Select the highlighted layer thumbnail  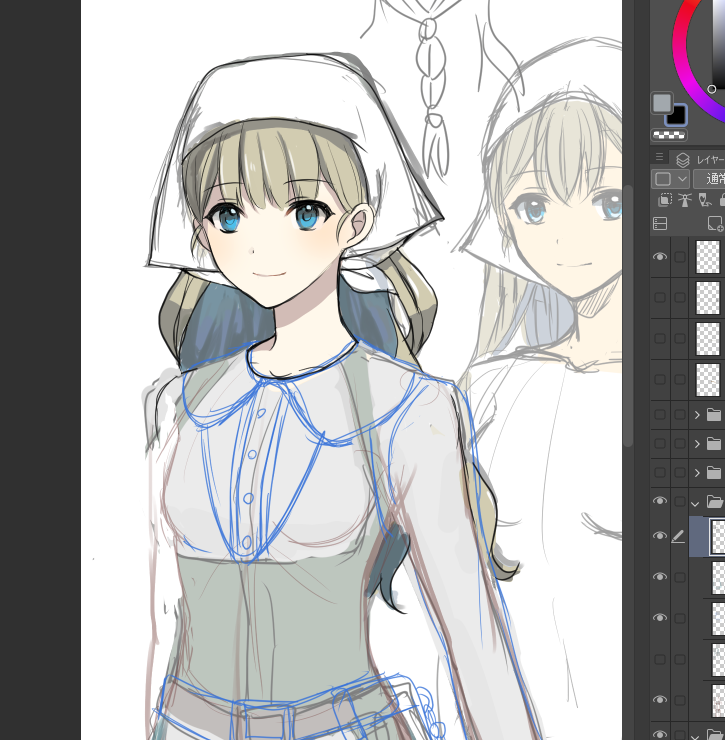(x=718, y=537)
